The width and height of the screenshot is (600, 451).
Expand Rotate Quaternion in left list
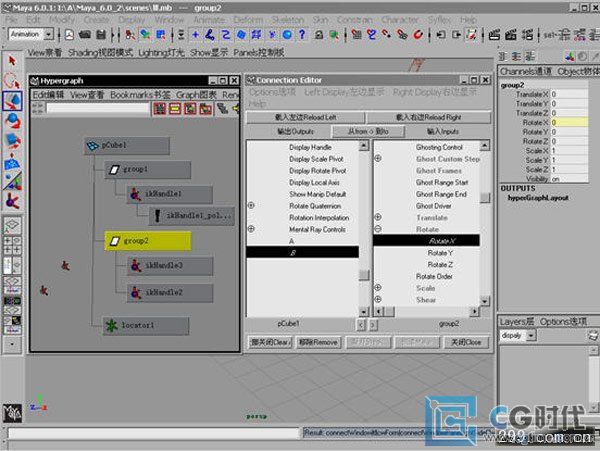pyautogui.click(x=251, y=205)
